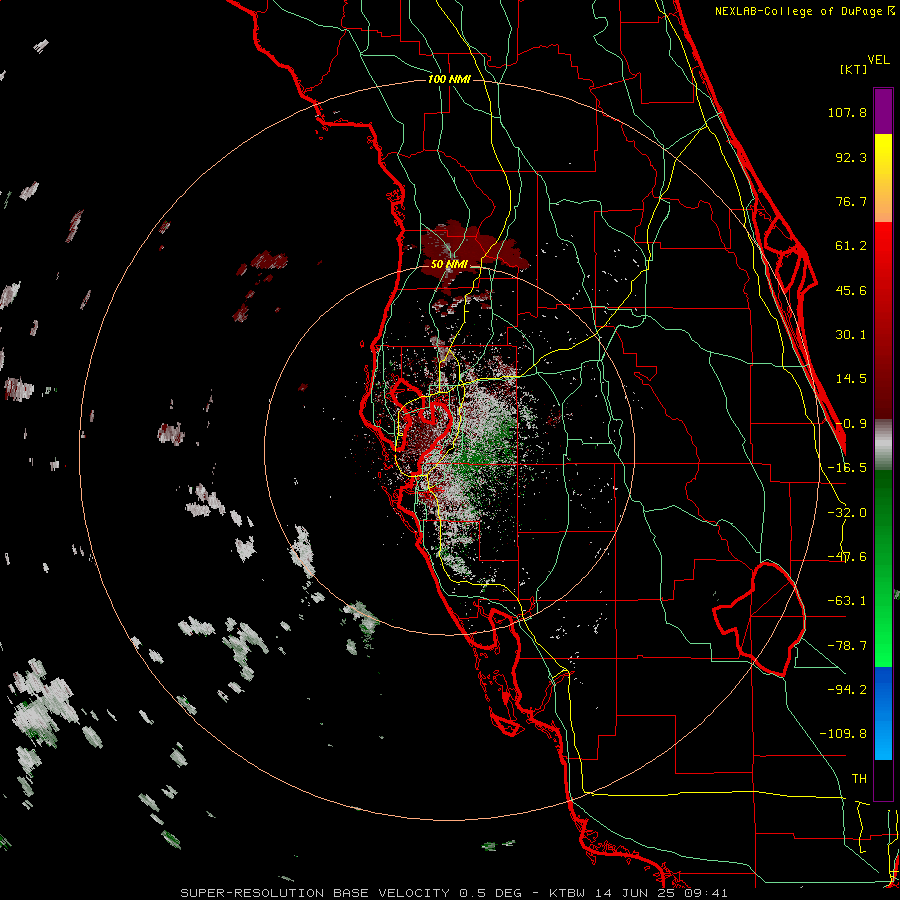Screen dimensions: 900x900
Task: Click the 100 NMI range ring label
Action: [449, 79]
